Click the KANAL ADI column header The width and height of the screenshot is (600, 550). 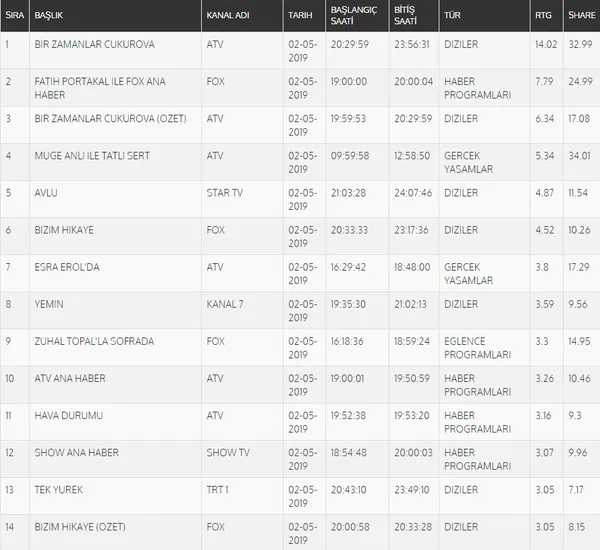[242, 15]
